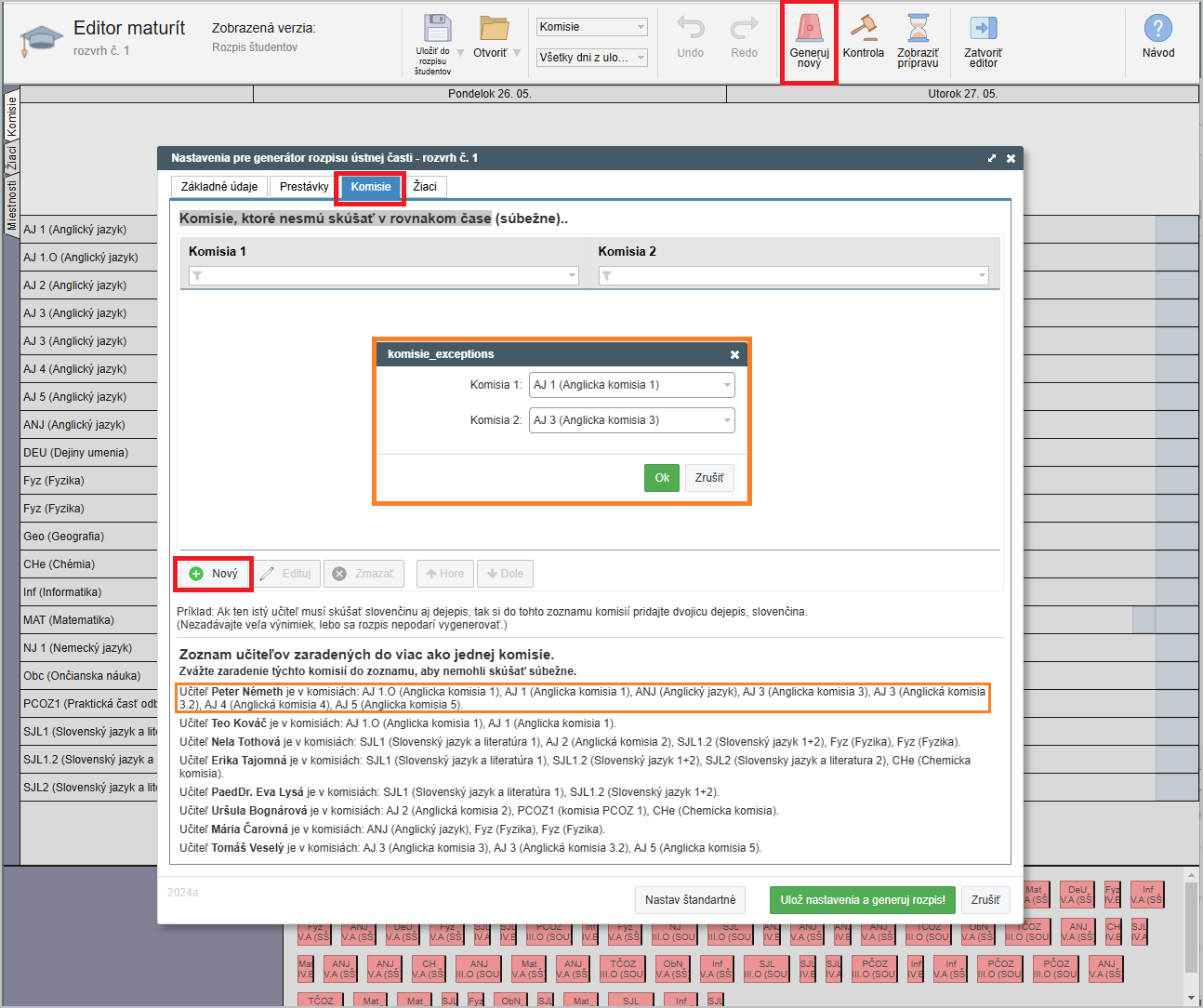Click the Zmazať button
This screenshot has height=1008, width=1203.
pyautogui.click(x=364, y=574)
